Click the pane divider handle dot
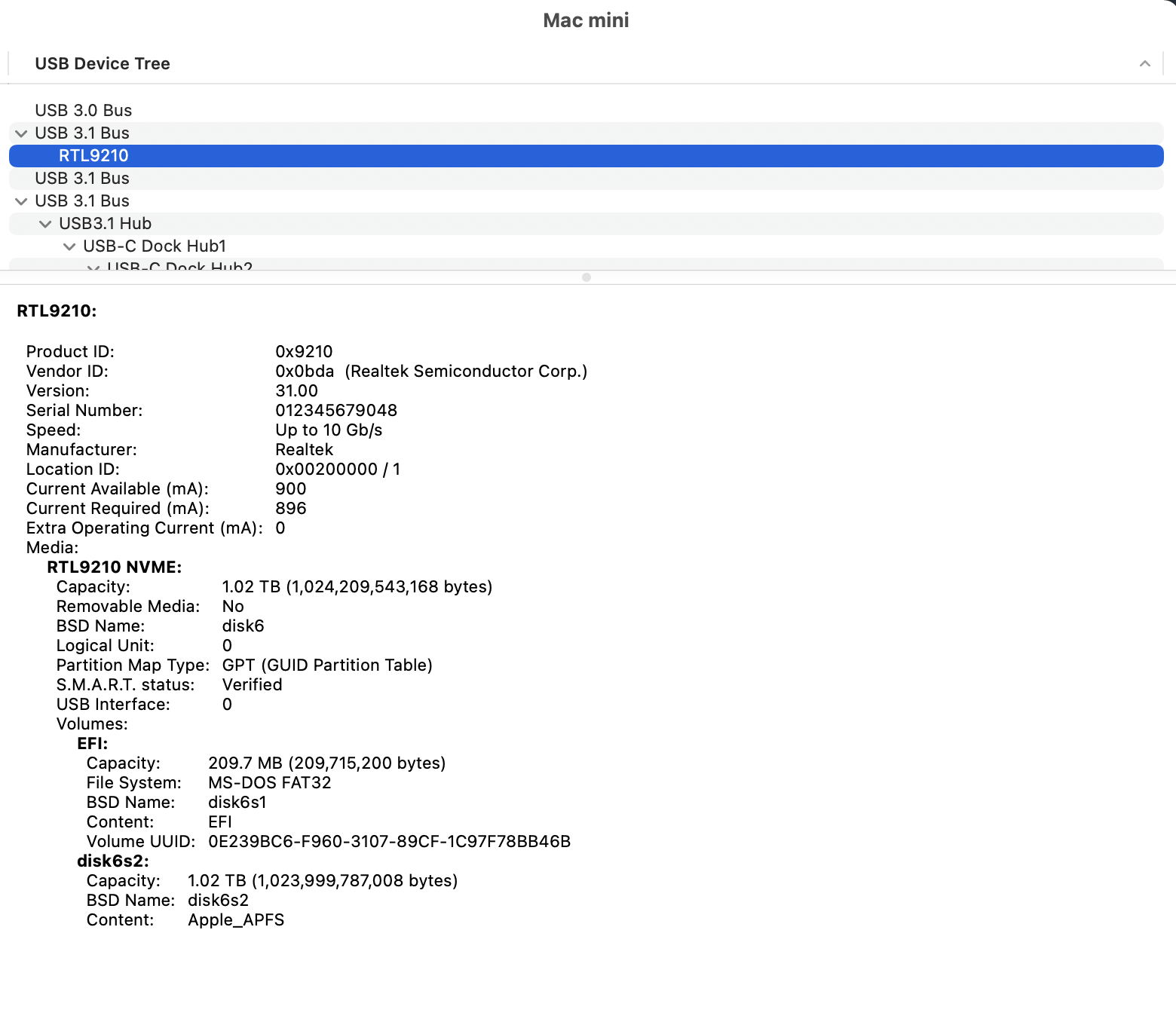 (x=586, y=277)
